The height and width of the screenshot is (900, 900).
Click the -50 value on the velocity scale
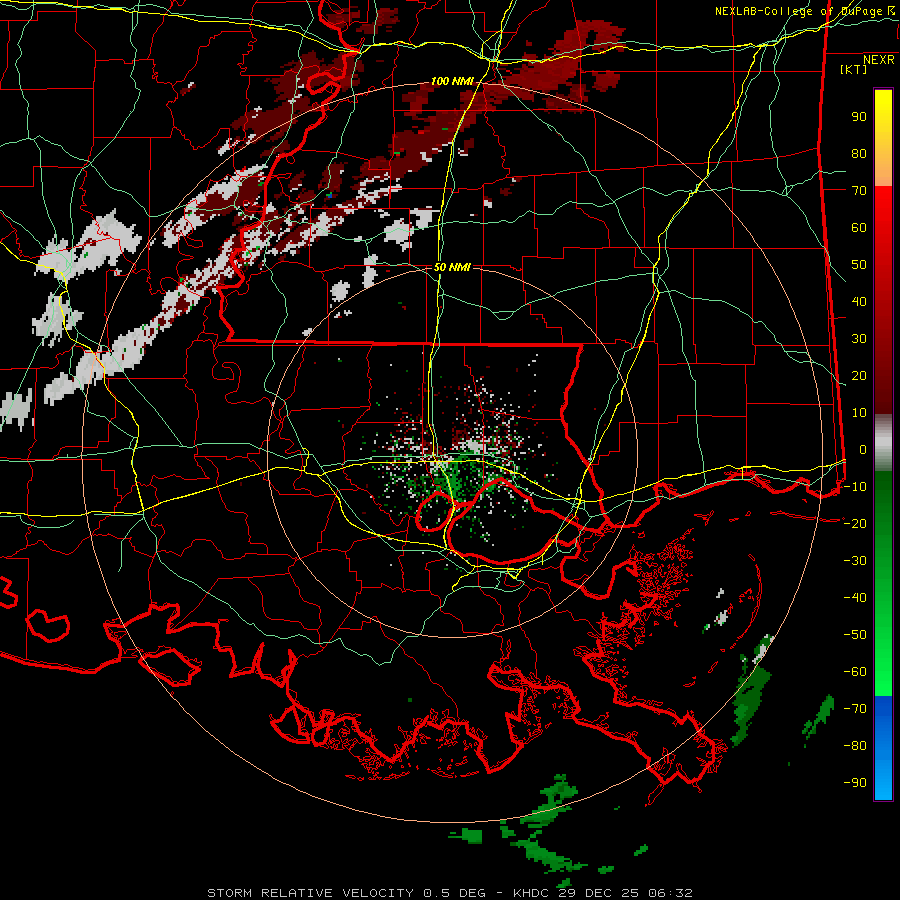coord(855,635)
